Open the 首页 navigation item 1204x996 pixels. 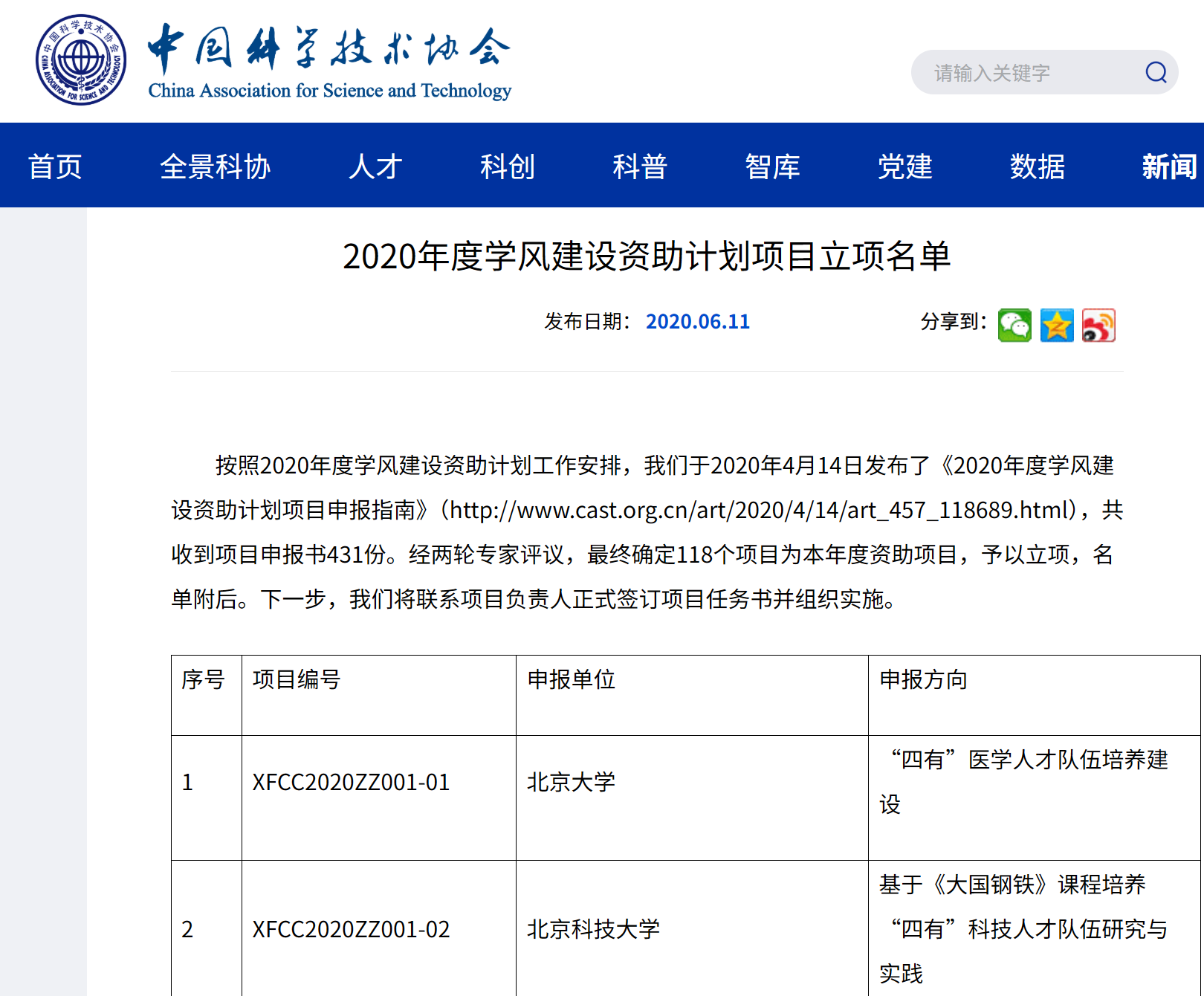click(54, 166)
